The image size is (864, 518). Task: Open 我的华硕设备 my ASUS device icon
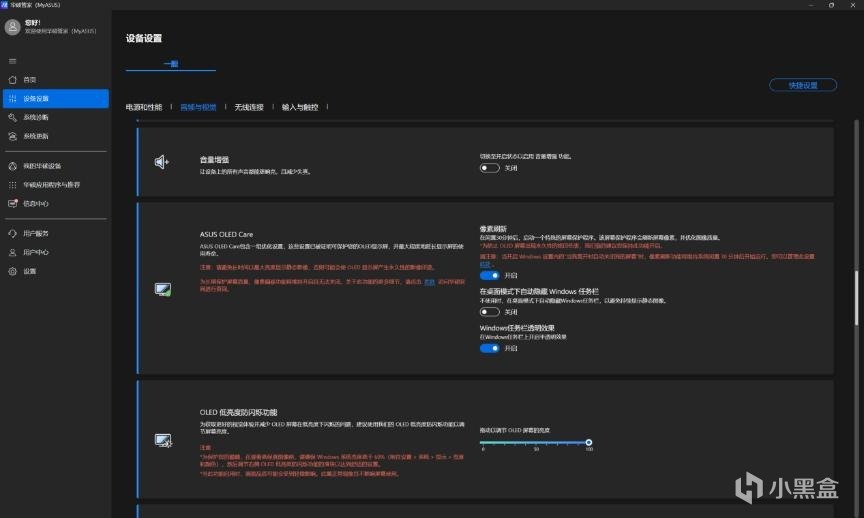pos(13,166)
